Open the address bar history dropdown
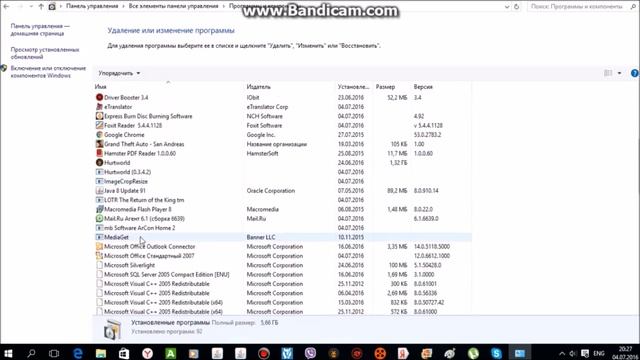Image resolution: width=640 pixels, height=360 pixels. pos(507,7)
